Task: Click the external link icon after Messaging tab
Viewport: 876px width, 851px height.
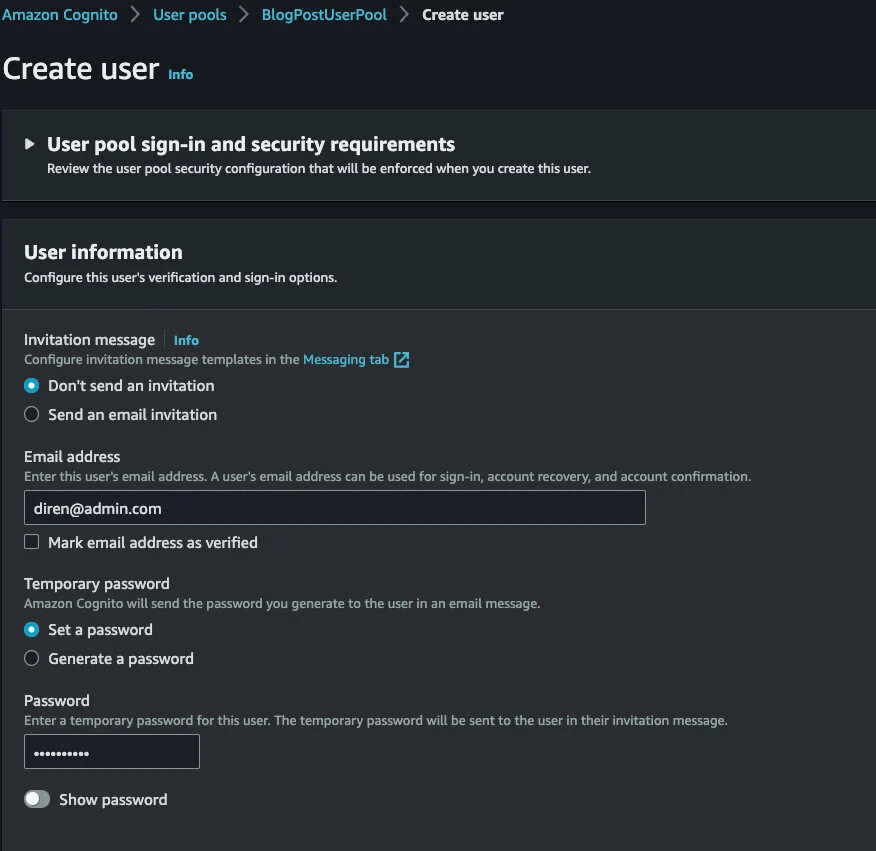Action: tap(402, 360)
